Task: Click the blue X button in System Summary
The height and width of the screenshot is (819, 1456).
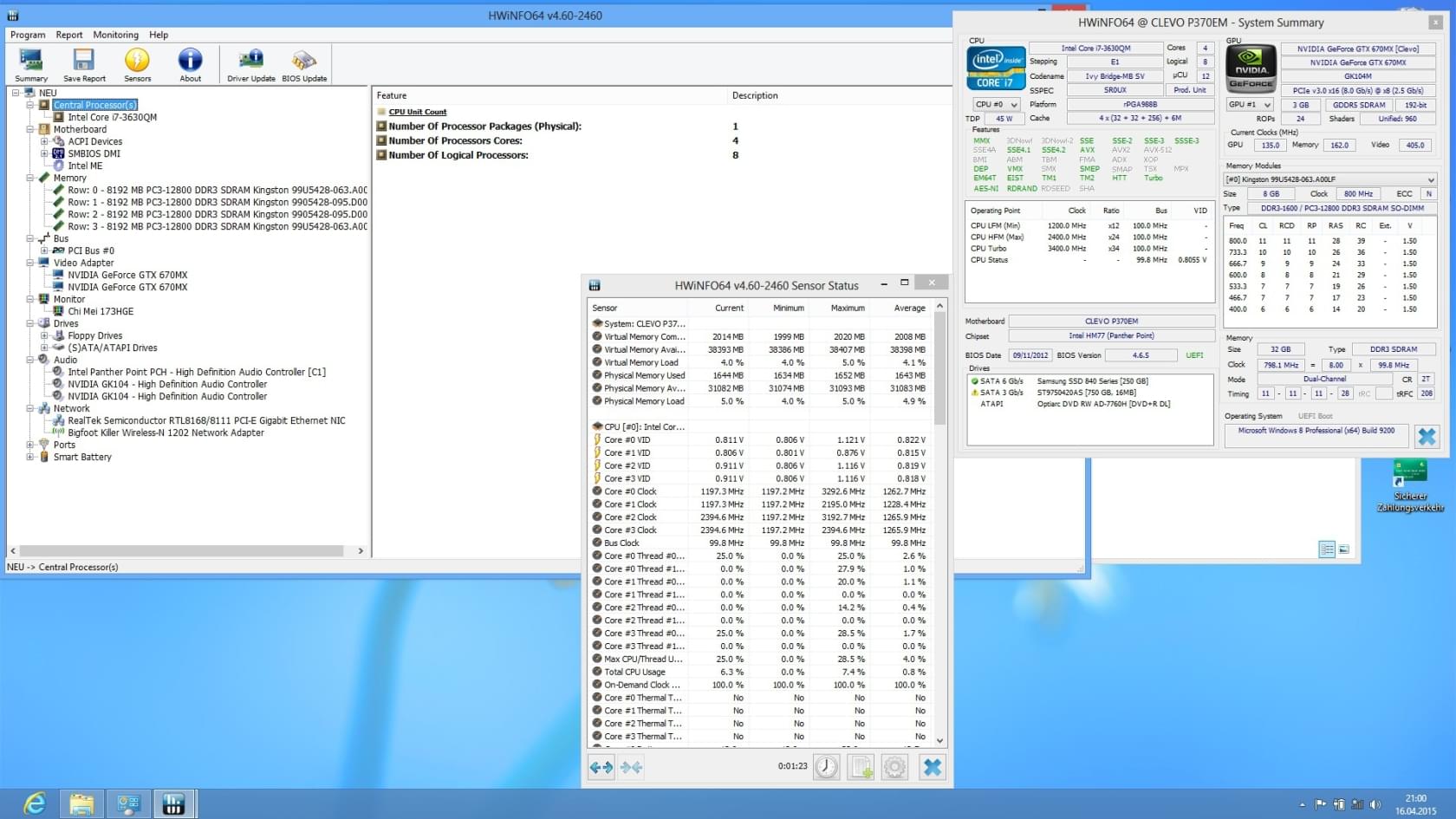Action: click(1427, 436)
